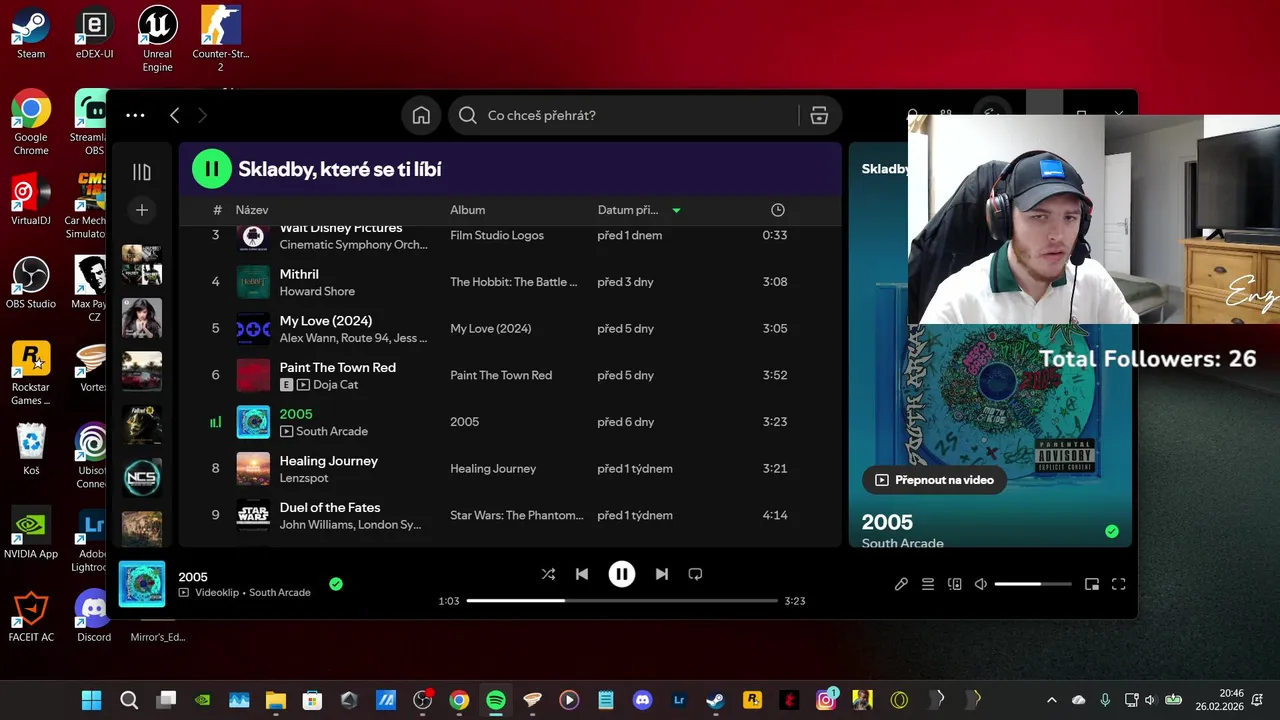Open Instagram from the taskbar
The image size is (1280, 720).
(826, 700)
